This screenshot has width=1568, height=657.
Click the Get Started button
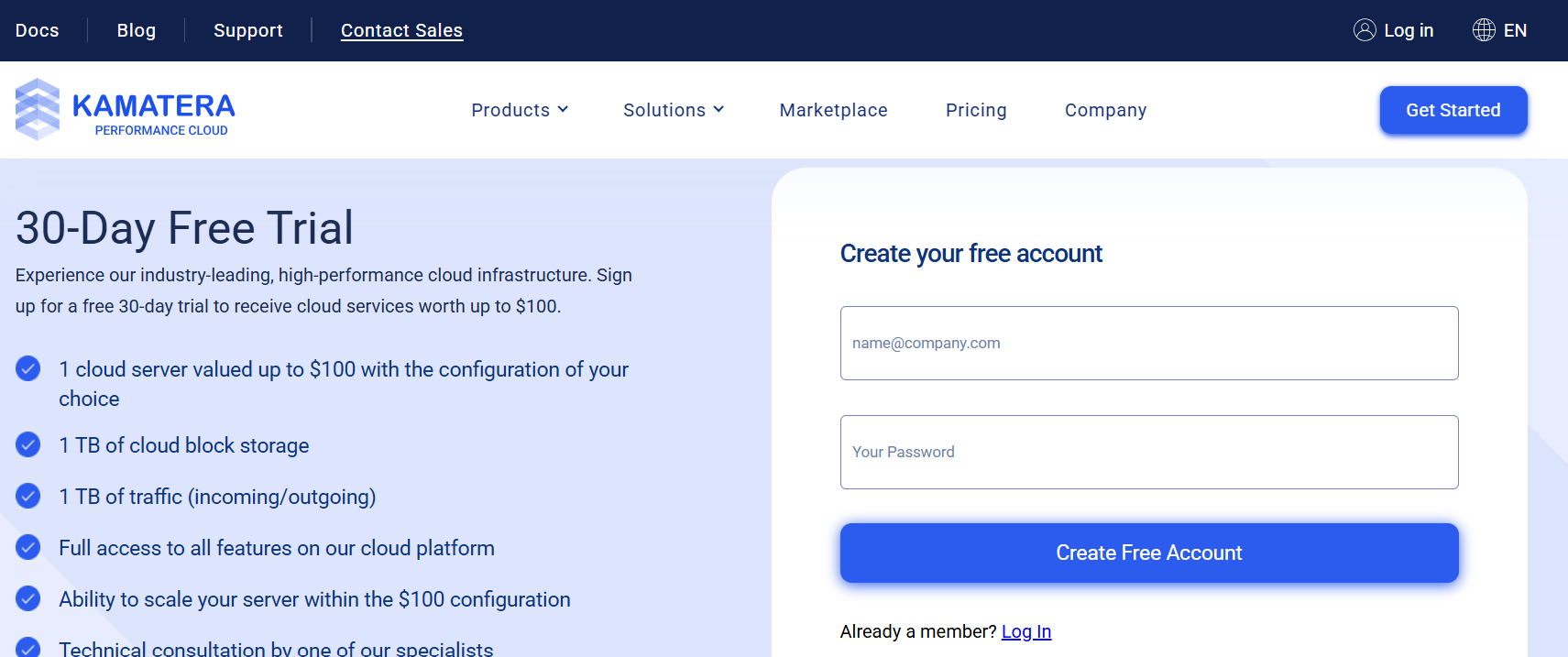(1453, 110)
